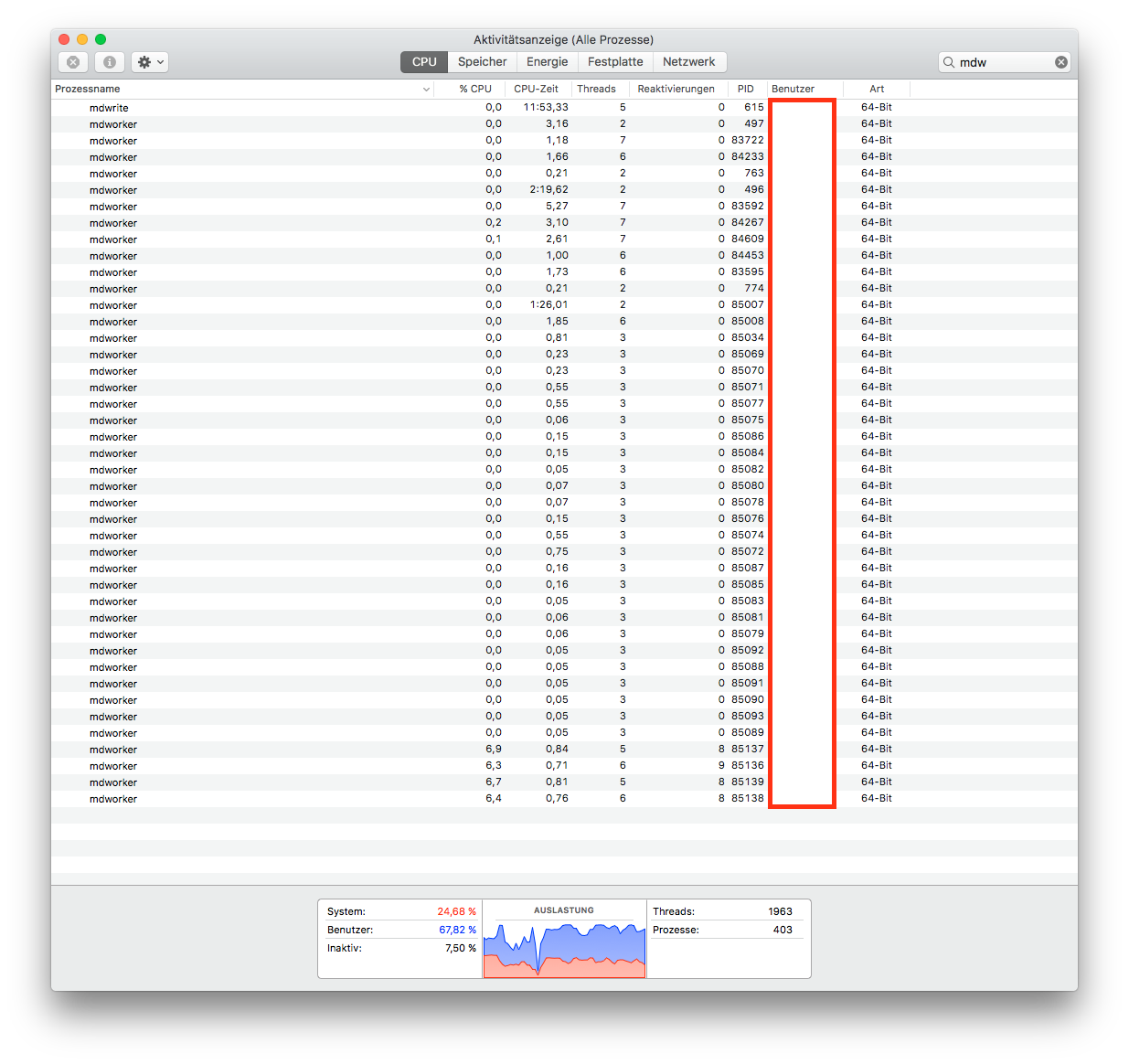
Task: Click CPU-Zeit value 11:53,33
Action: [x=546, y=107]
